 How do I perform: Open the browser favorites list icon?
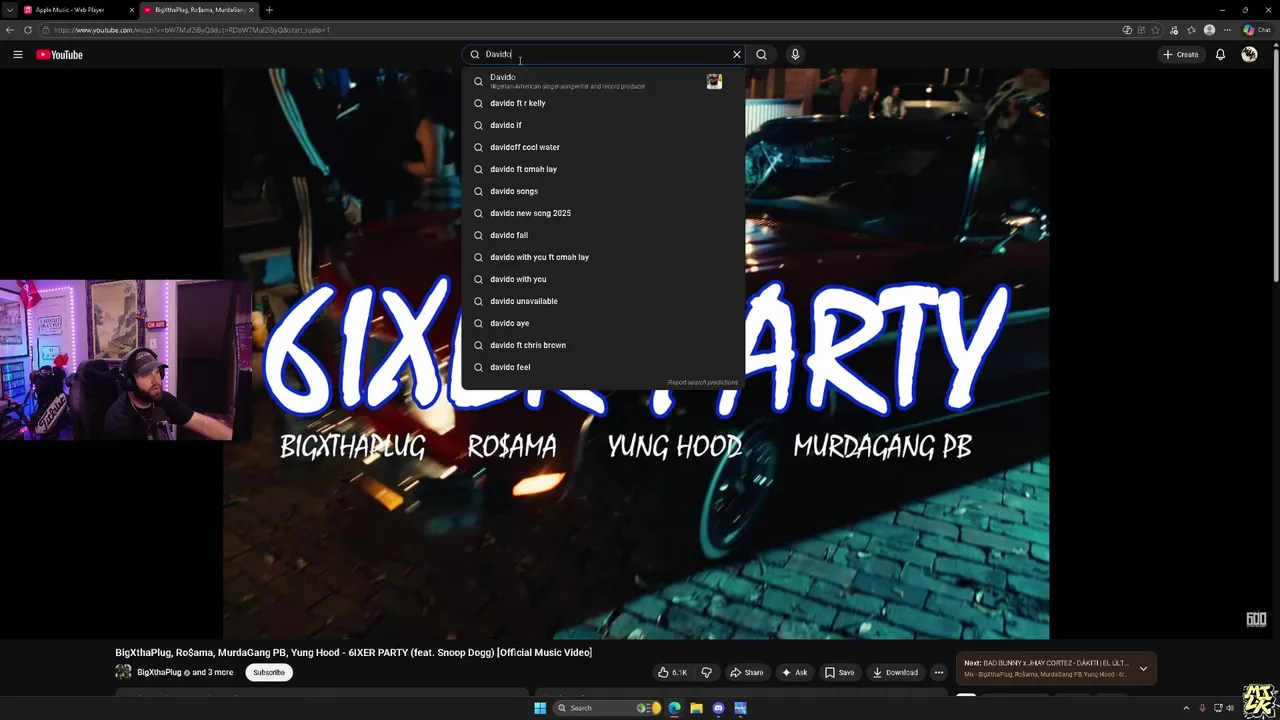pos(1191,30)
